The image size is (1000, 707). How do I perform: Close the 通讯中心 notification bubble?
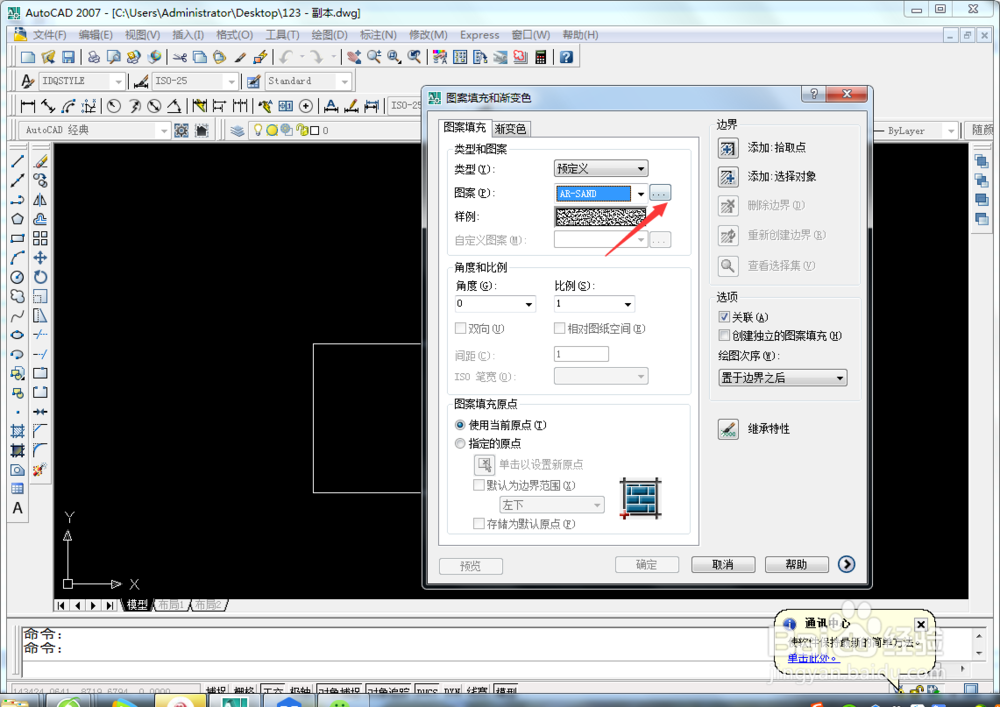coord(921,624)
